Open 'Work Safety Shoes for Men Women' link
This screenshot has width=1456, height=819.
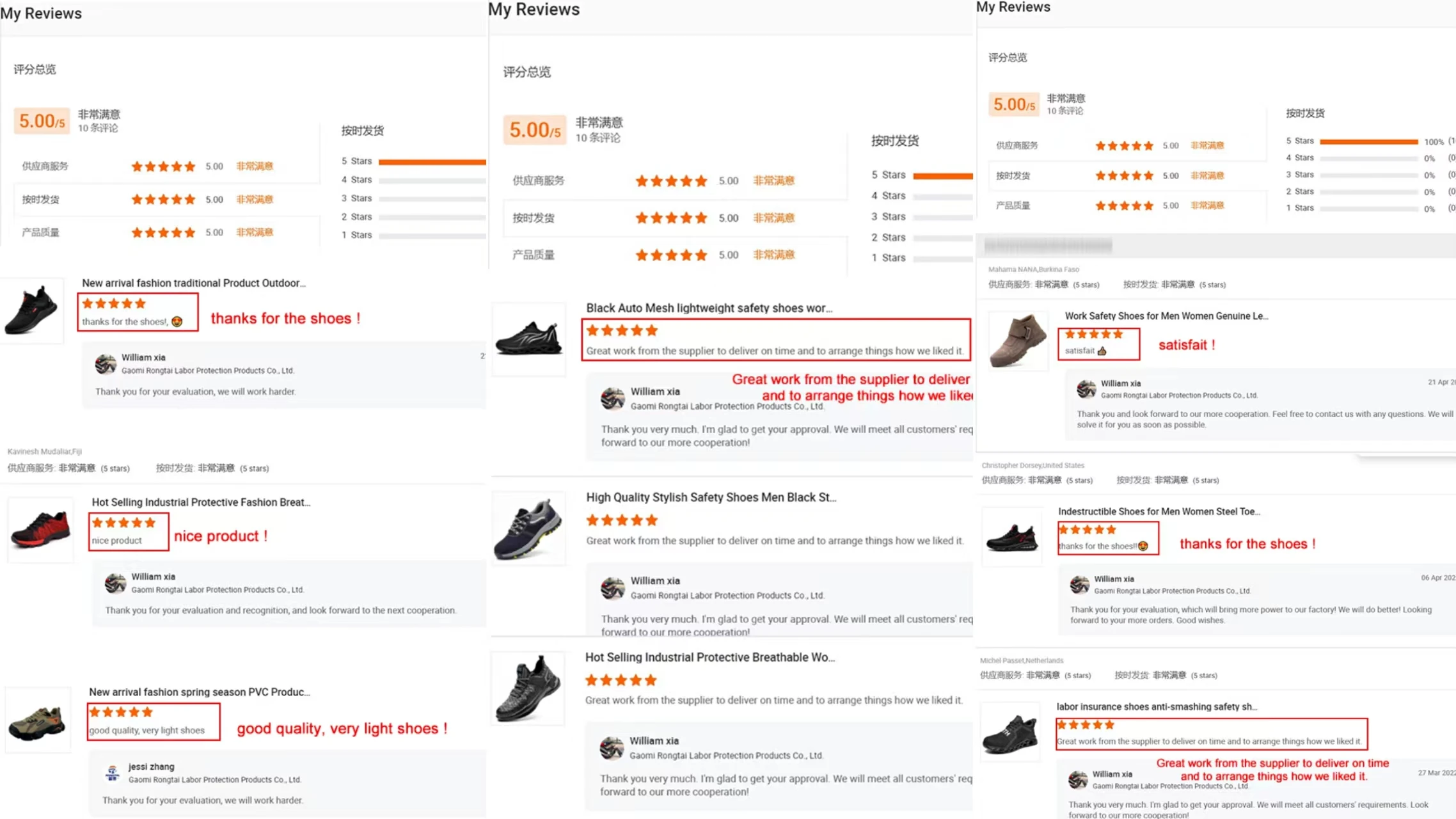pyautogui.click(x=1166, y=315)
